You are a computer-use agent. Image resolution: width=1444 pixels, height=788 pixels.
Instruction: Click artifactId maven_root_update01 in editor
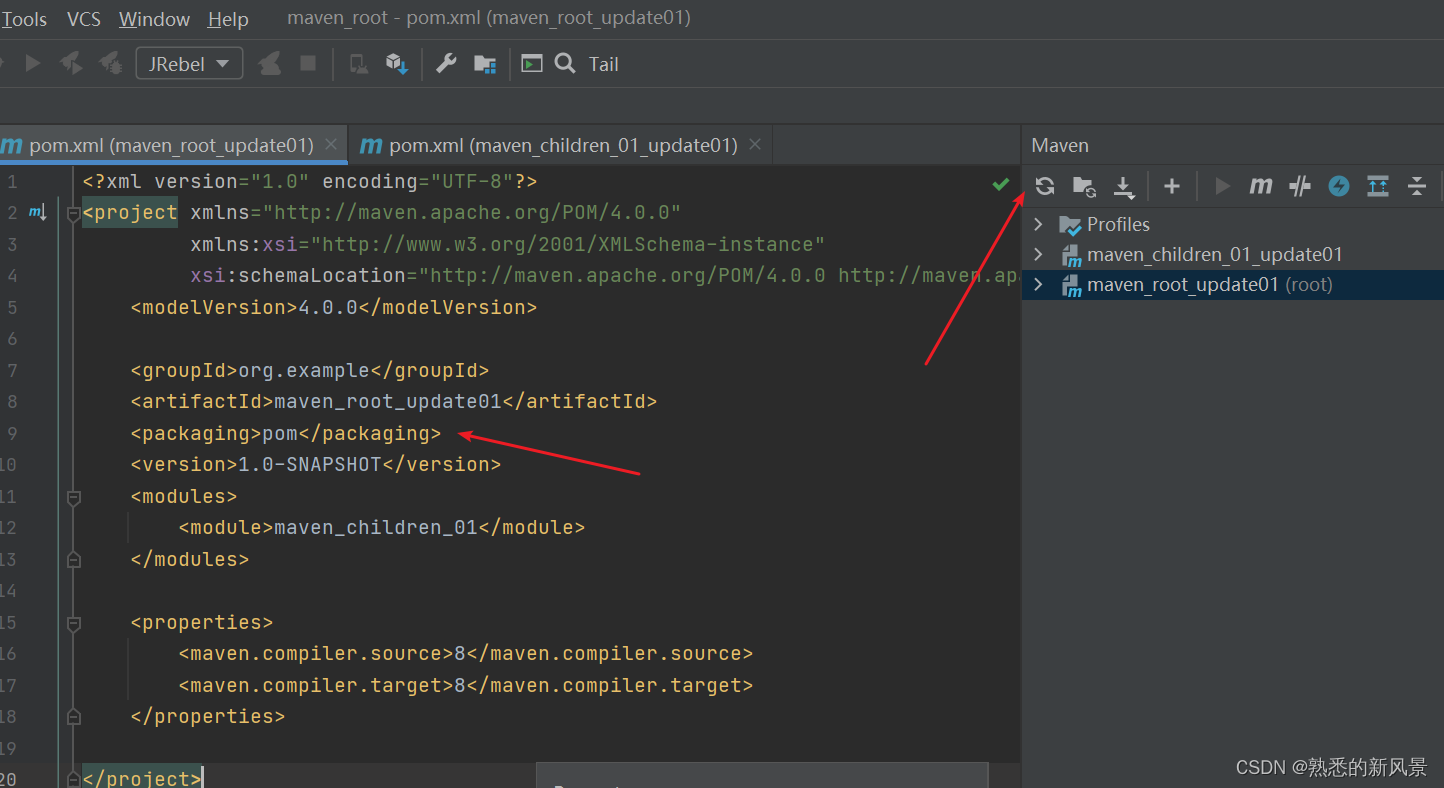tap(387, 401)
